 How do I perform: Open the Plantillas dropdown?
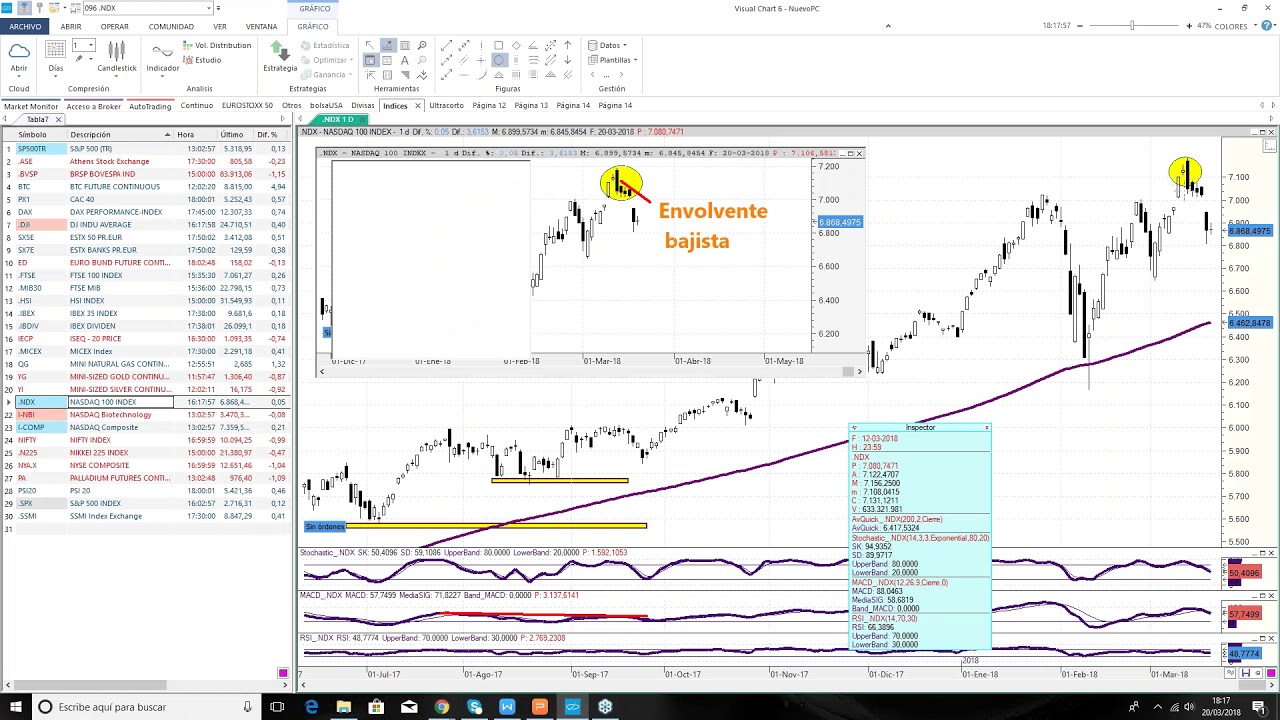pos(613,60)
